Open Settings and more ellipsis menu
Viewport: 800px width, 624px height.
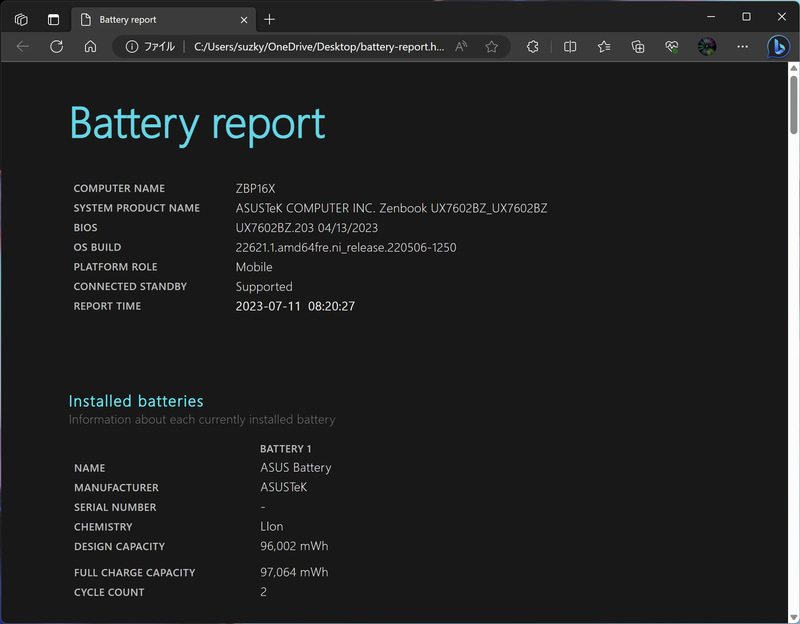point(742,46)
